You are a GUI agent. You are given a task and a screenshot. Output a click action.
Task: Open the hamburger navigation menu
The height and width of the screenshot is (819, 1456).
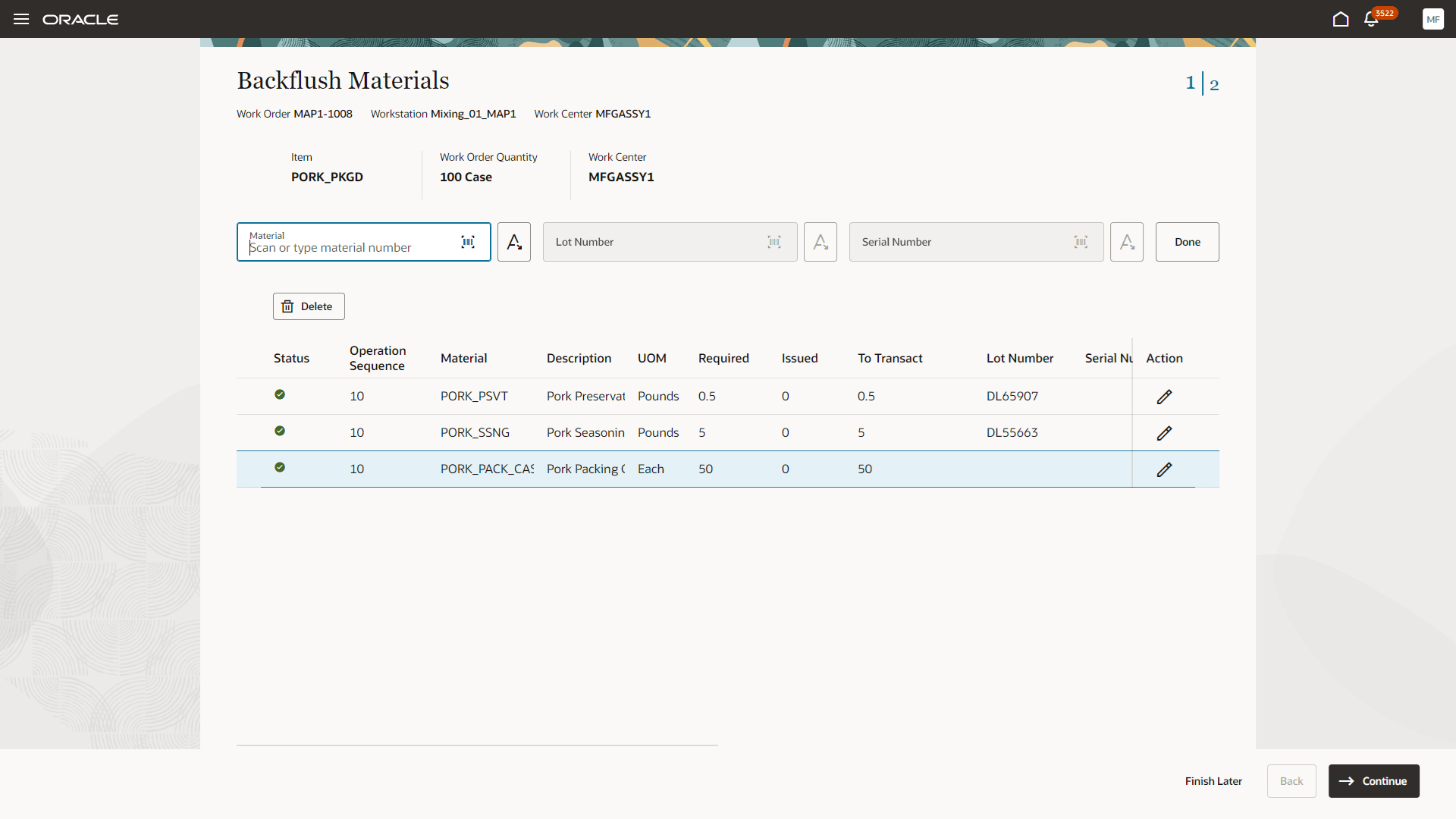pyautogui.click(x=21, y=19)
